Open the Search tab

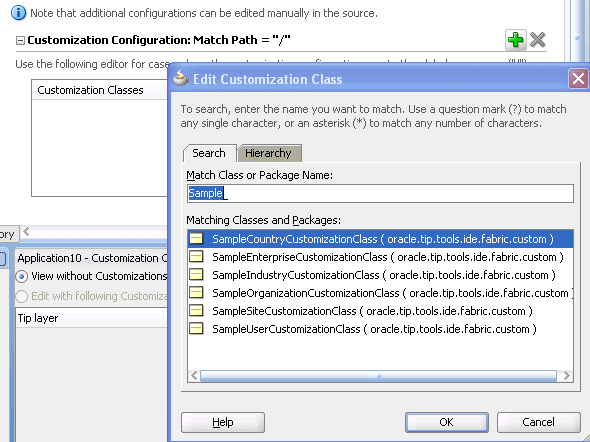(209, 153)
